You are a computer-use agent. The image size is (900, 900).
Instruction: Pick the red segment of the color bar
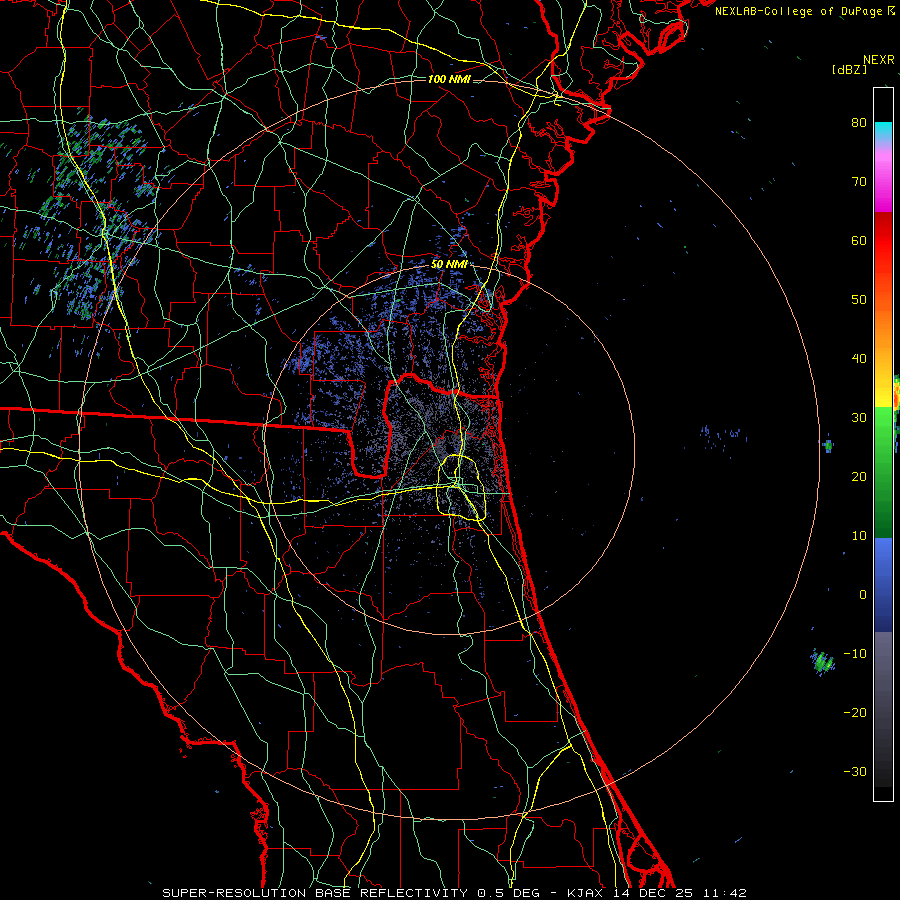click(x=883, y=241)
